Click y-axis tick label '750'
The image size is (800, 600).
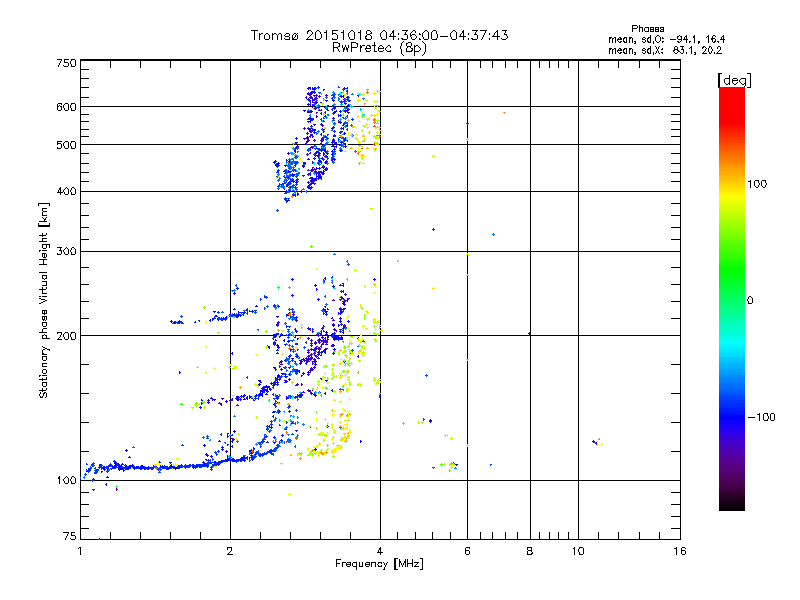(x=66, y=63)
